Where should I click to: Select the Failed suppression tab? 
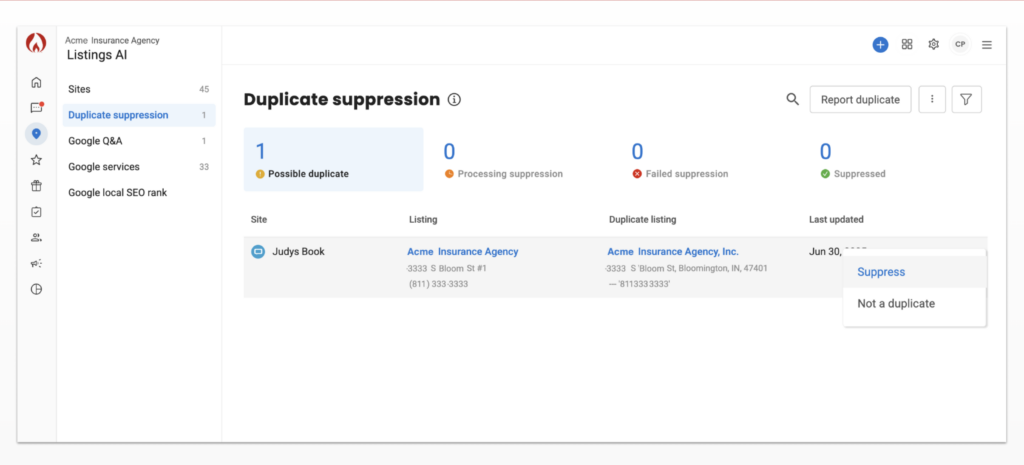710,159
